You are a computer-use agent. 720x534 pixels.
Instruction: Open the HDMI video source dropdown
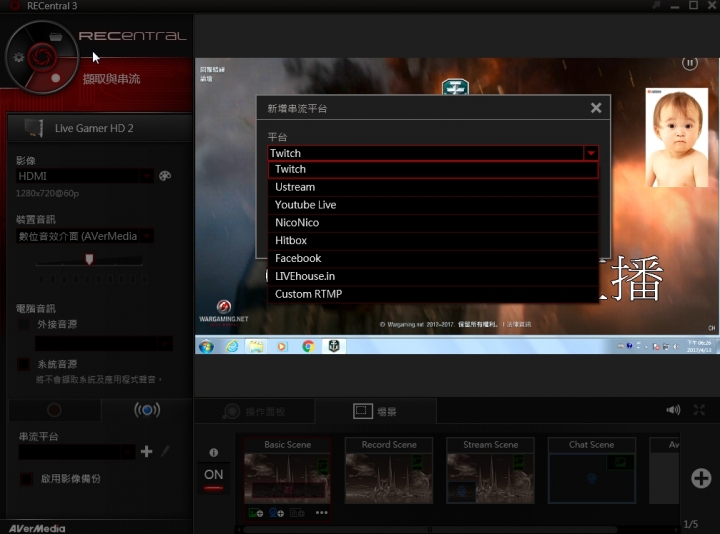click(x=84, y=176)
